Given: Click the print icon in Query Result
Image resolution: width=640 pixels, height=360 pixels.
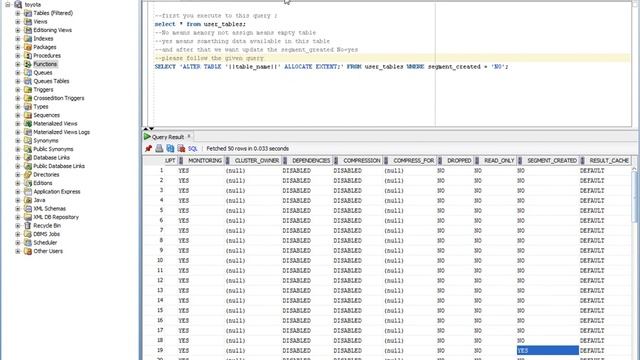Looking at the screenshot, I should (159, 149).
